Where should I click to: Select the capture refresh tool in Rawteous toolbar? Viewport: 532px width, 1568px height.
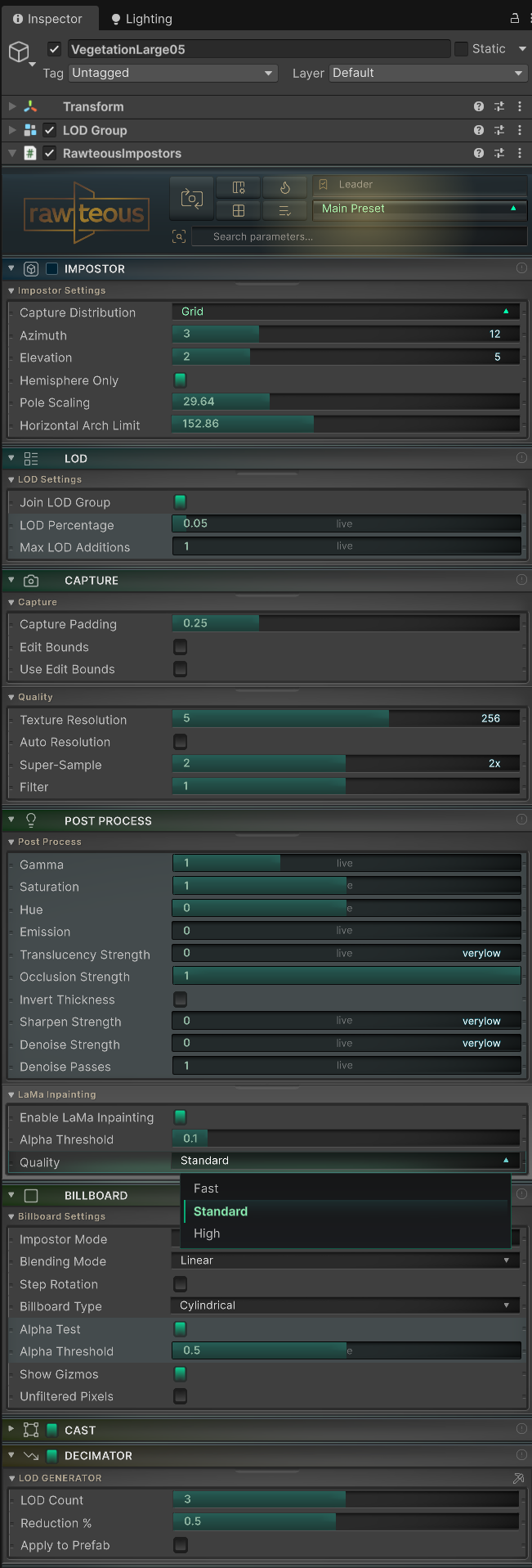pos(192,196)
